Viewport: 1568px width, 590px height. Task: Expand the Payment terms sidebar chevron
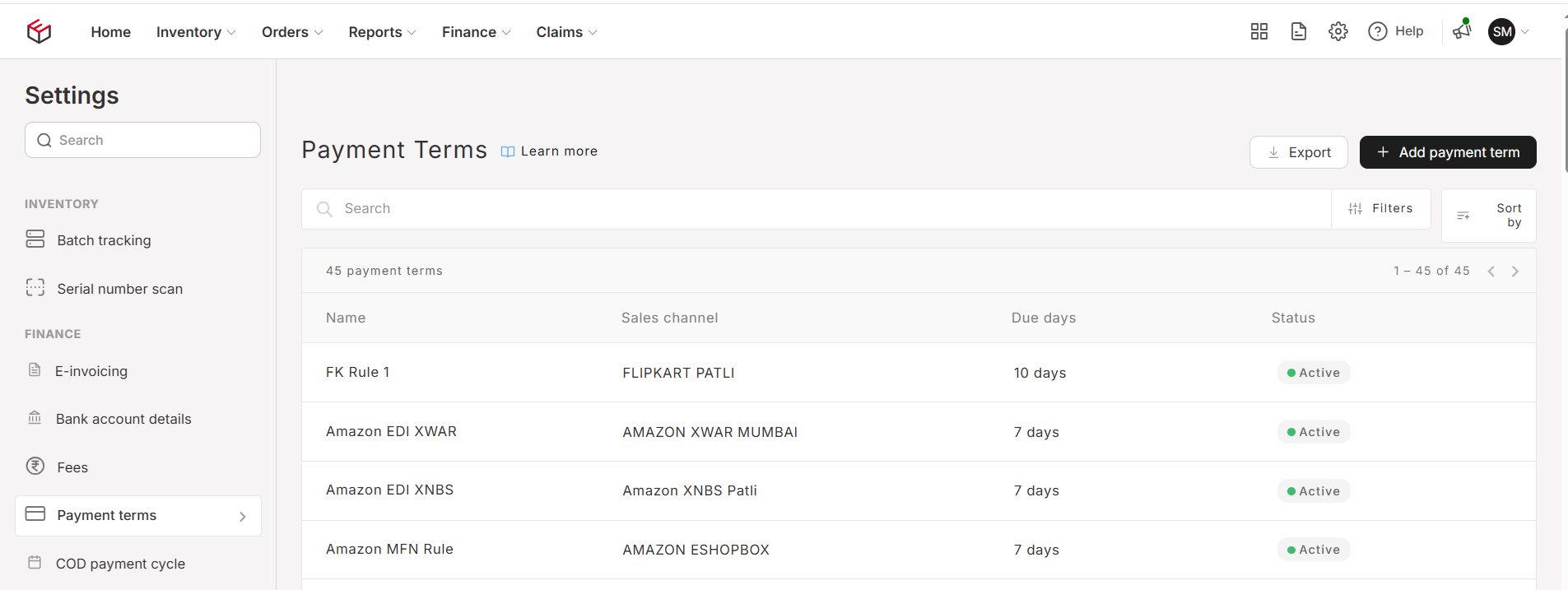click(243, 516)
